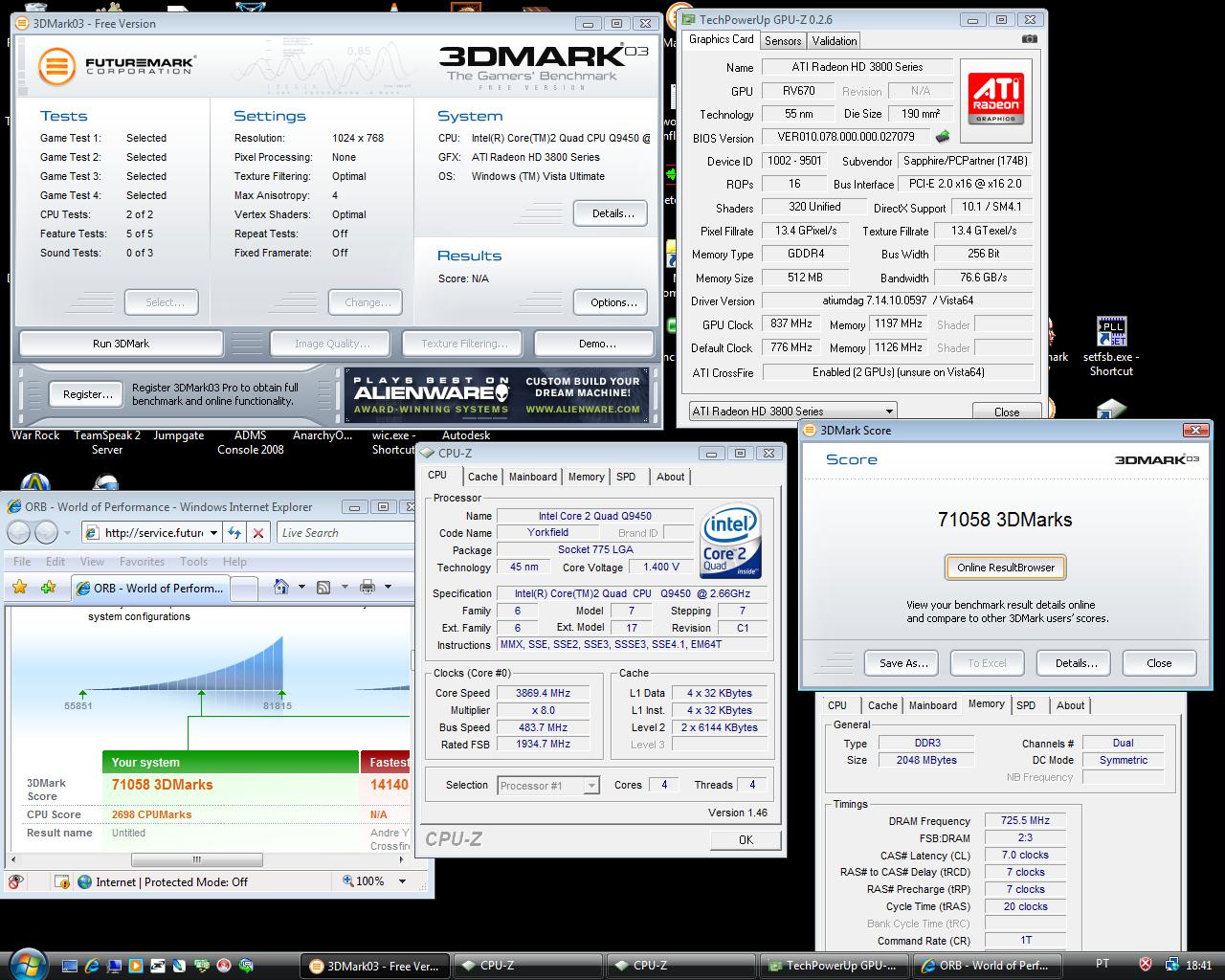Go back in Internet Explorer
The image size is (1225, 980).
coord(19,533)
